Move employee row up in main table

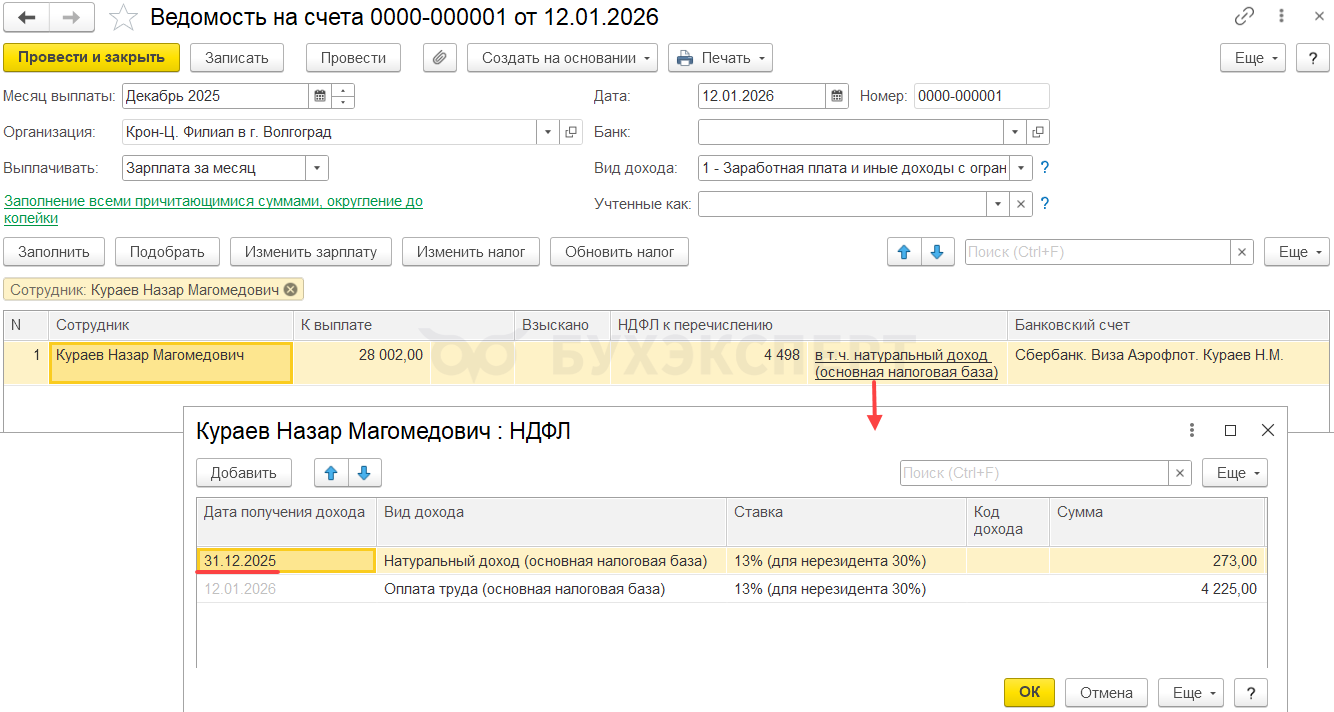click(905, 252)
